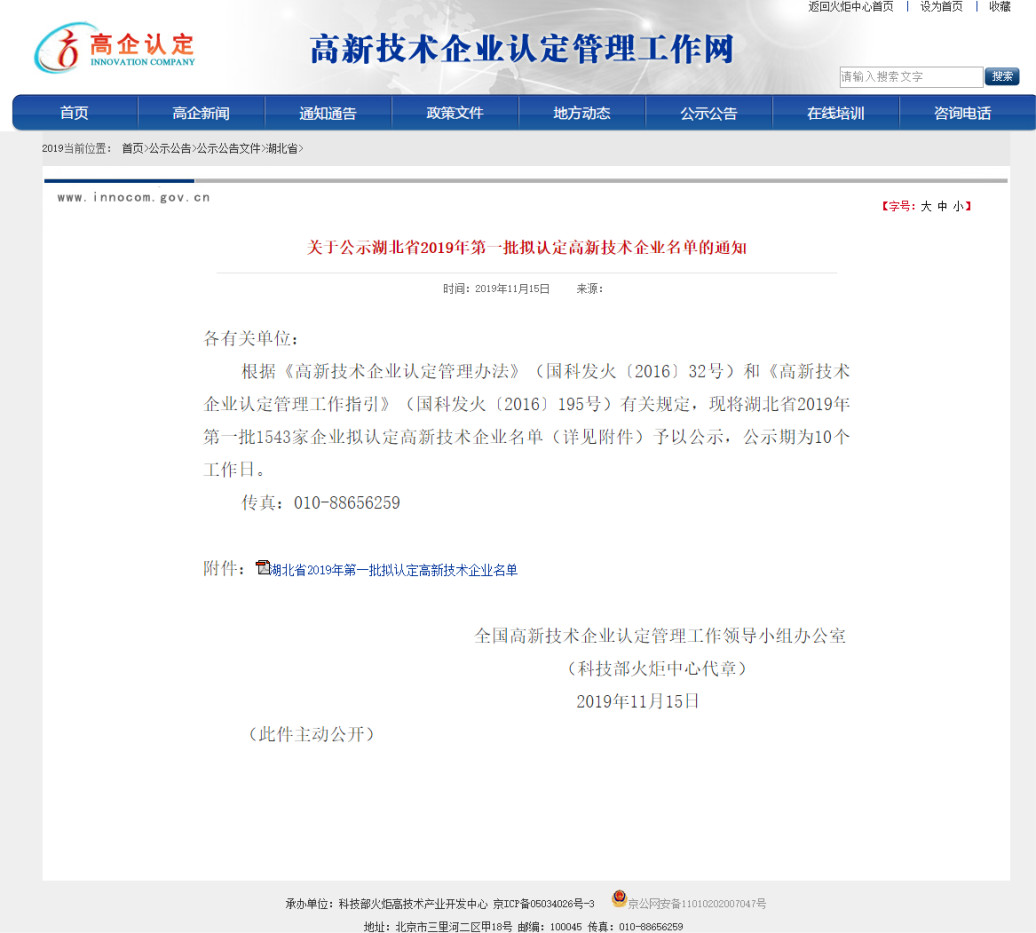The height and width of the screenshot is (933, 1036).
Task: Open 公示公告 in the main menu
Action: pyautogui.click(x=709, y=113)
